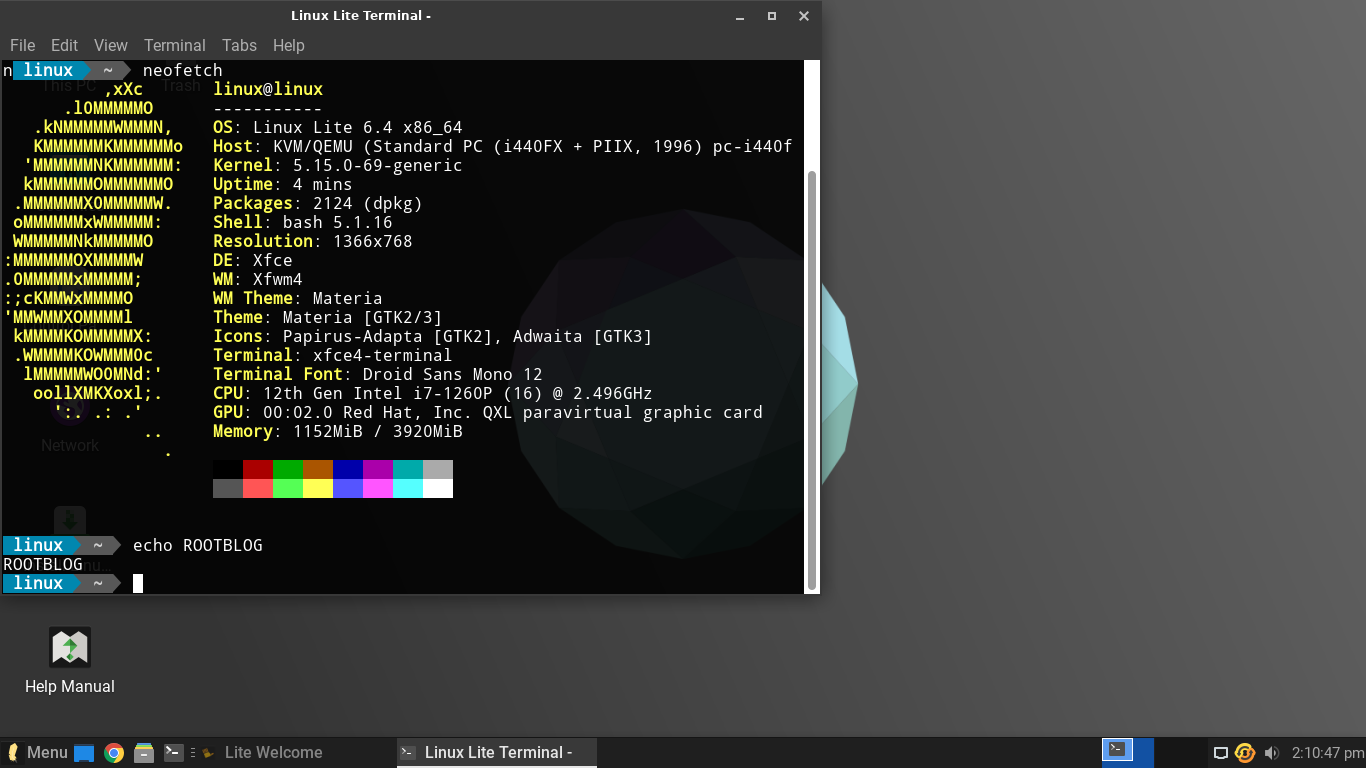Open the Terminal menu
The height and width of the screenshot is (768, 1366).
coord(175,45)
